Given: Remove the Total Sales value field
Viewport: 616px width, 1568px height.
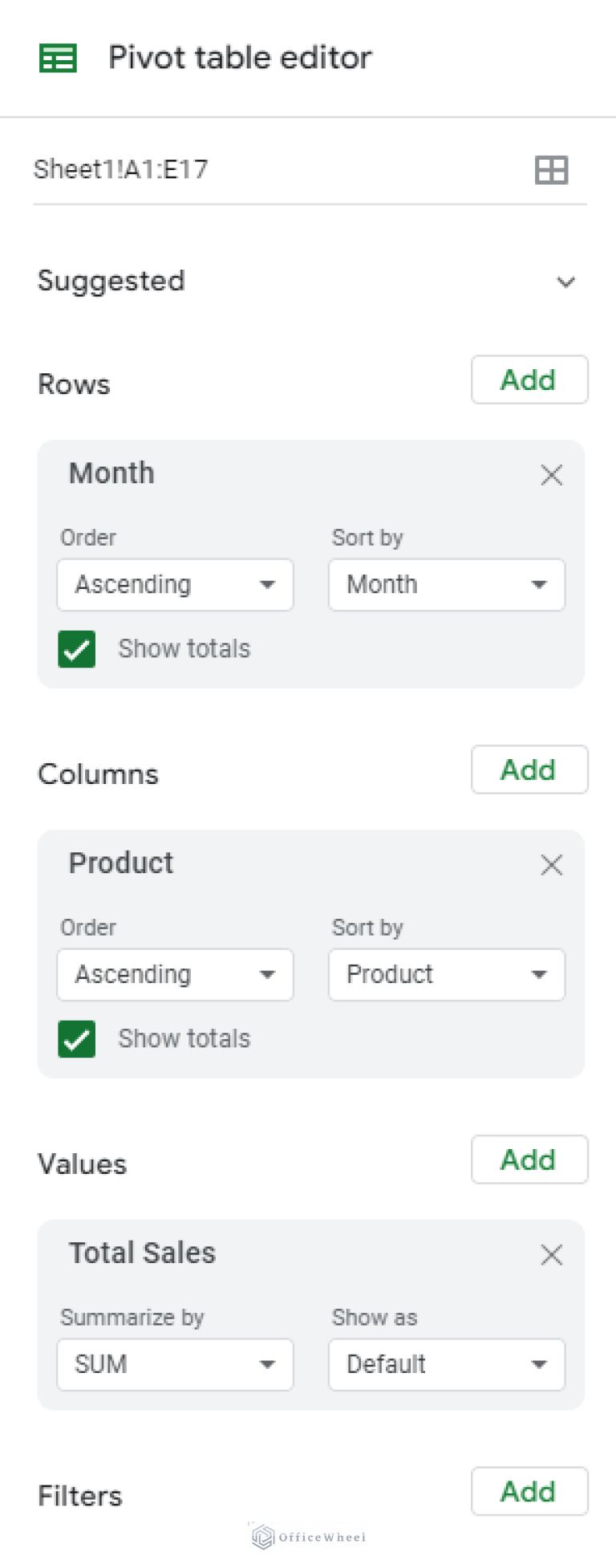Looking at the screenshot, I should coord(551,1255).
